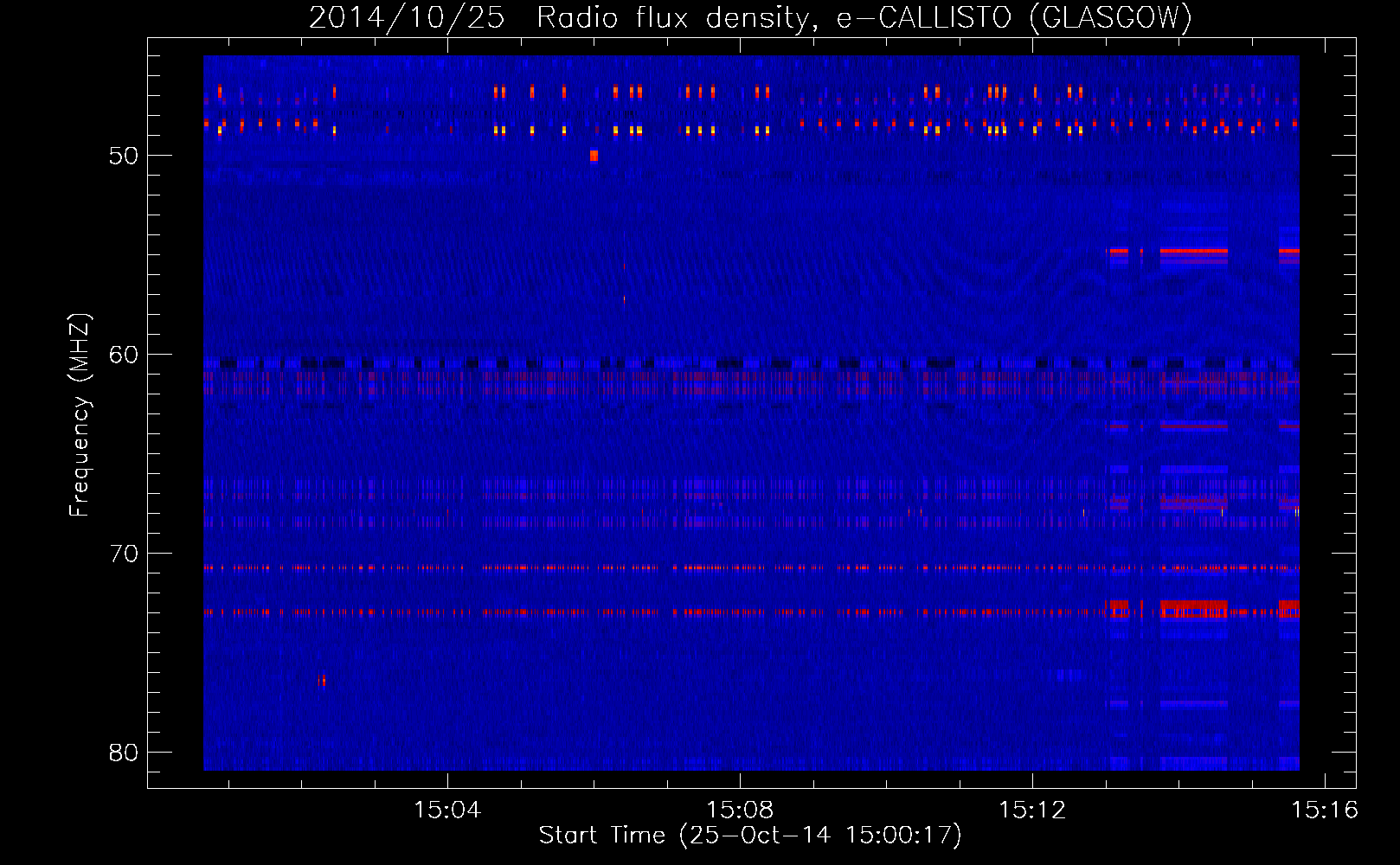
Task: Click the isolated red burst near 50 MHz
Action: (594, 156)
